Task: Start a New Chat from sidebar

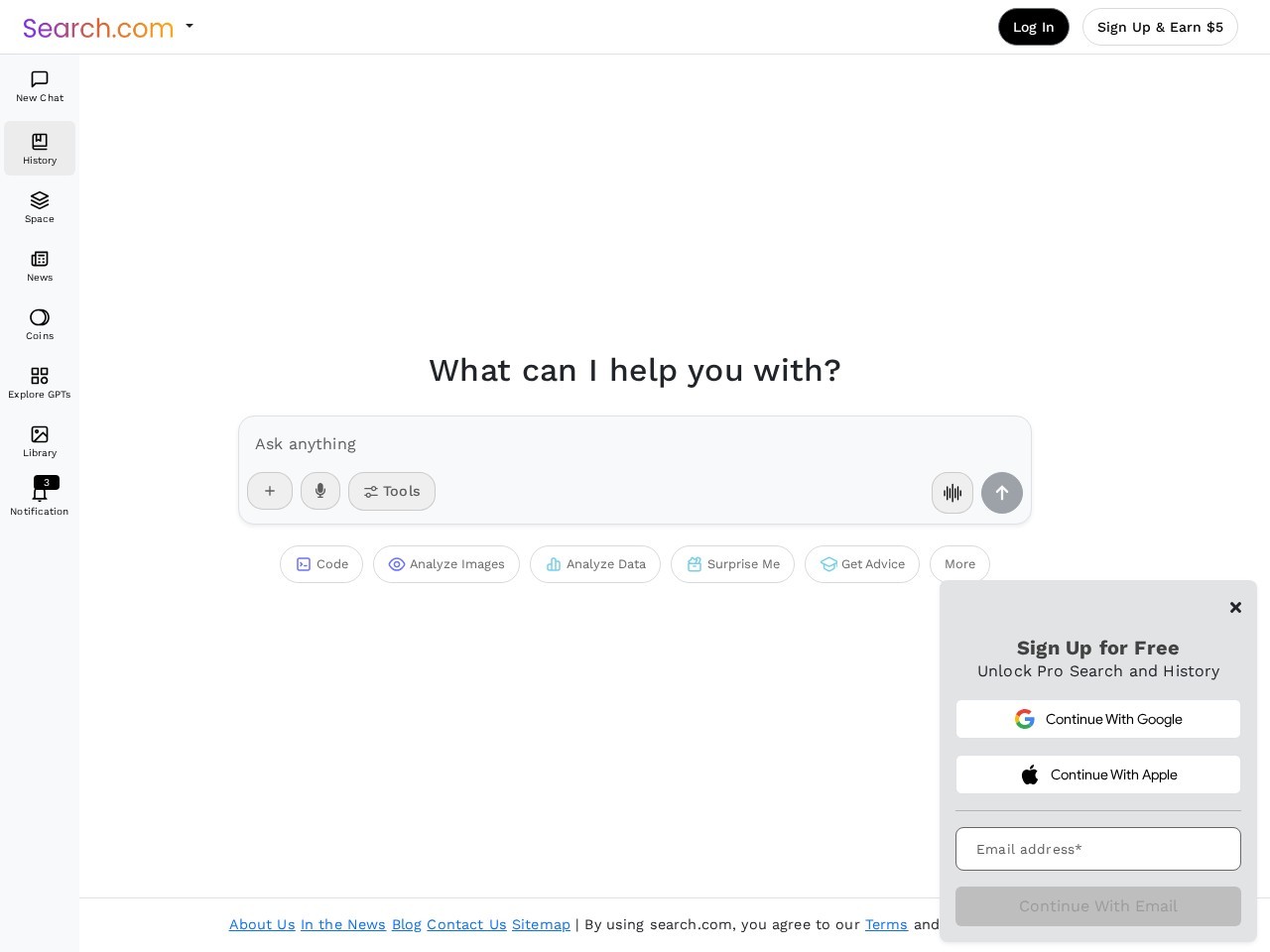Action: [40, 86]
